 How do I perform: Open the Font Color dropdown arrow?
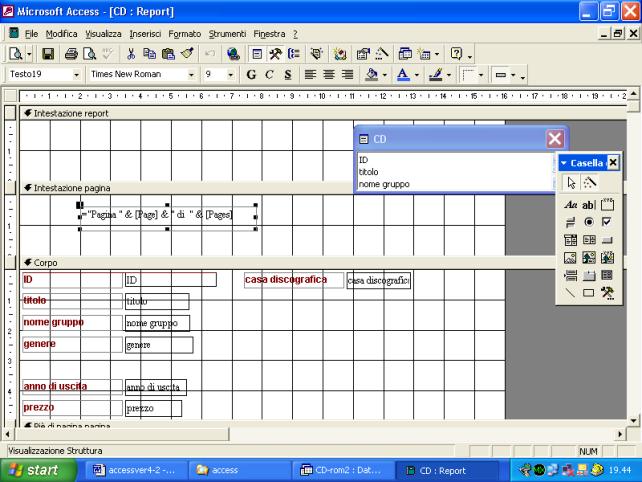point(417,75)
